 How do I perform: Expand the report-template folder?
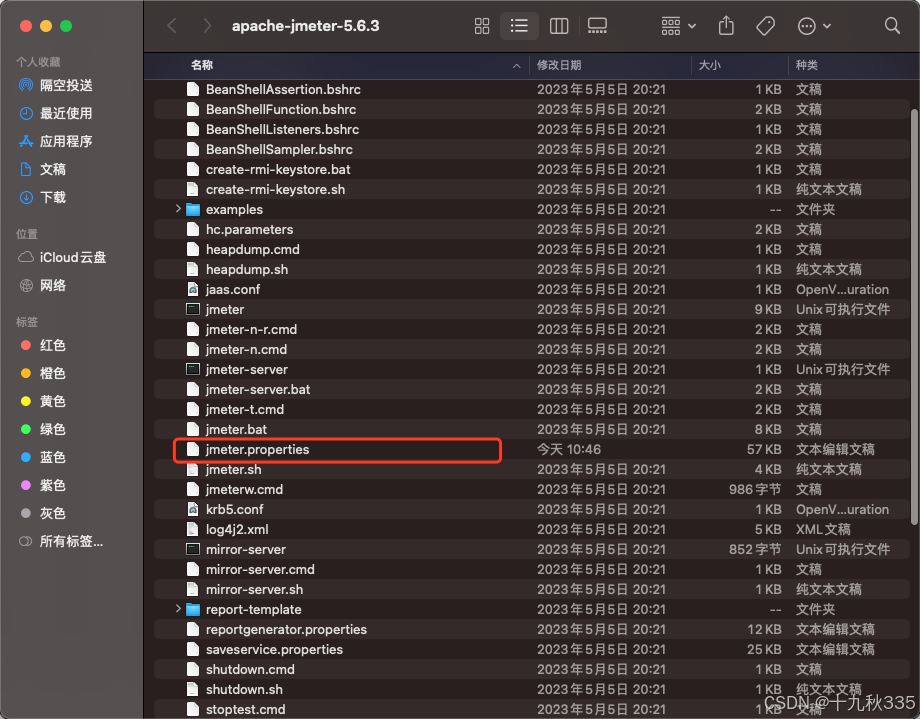(179, 609)
